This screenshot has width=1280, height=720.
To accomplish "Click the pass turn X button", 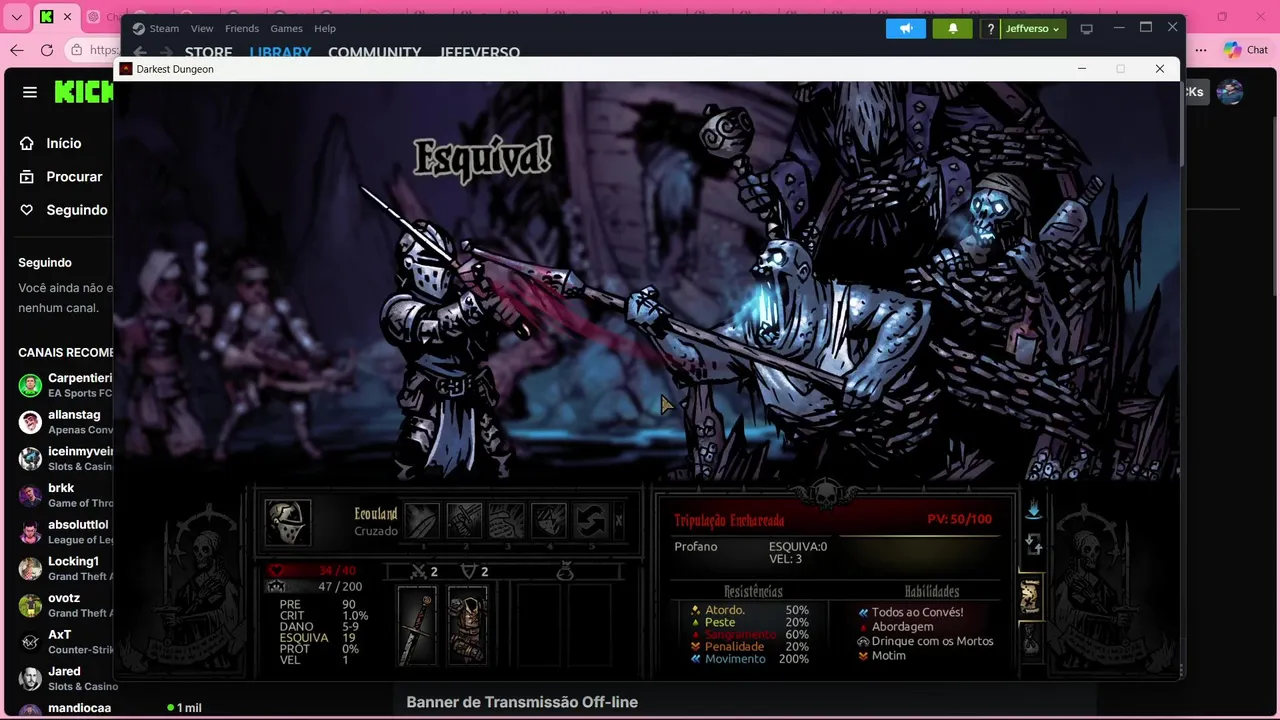I will pyautogui.click(x=618, y=520).
